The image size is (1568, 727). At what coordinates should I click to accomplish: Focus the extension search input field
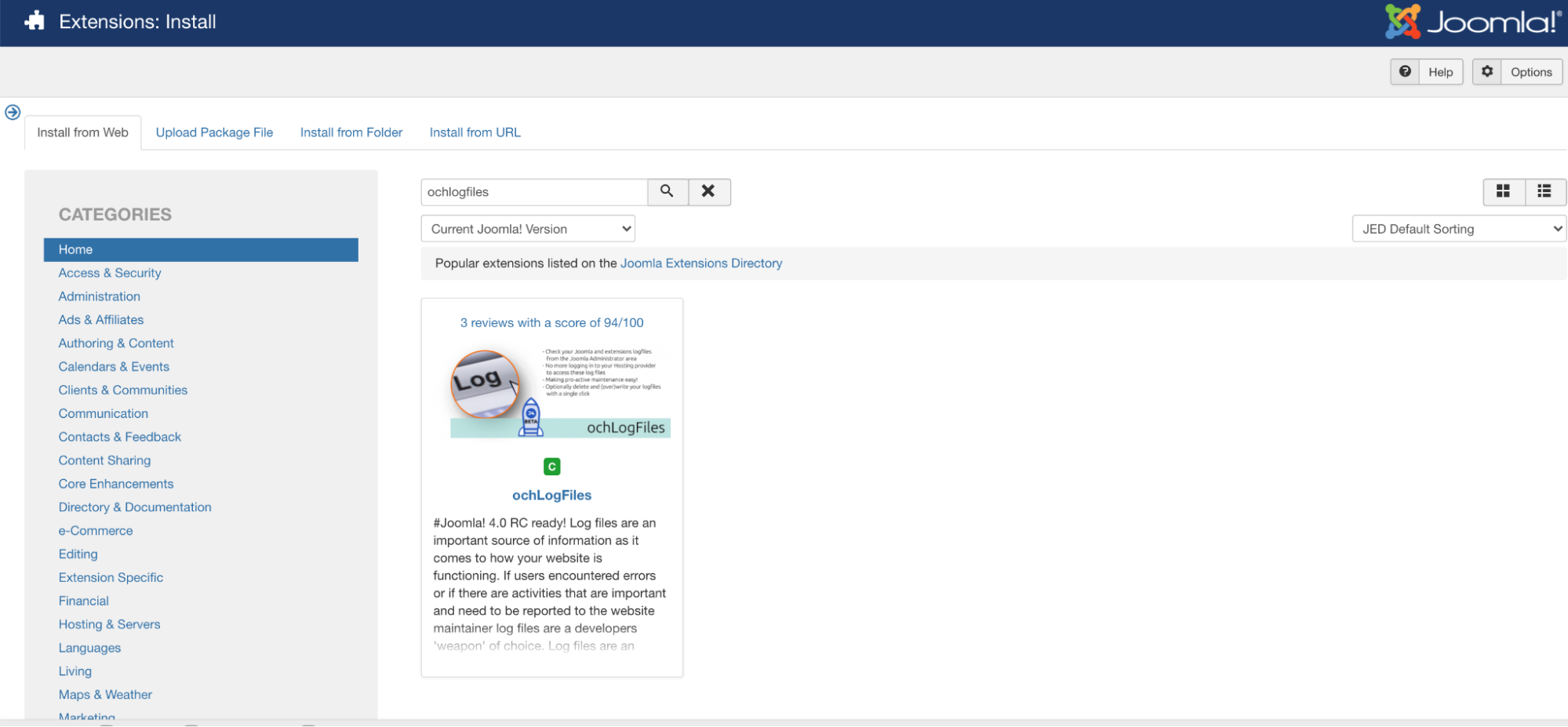534,192
